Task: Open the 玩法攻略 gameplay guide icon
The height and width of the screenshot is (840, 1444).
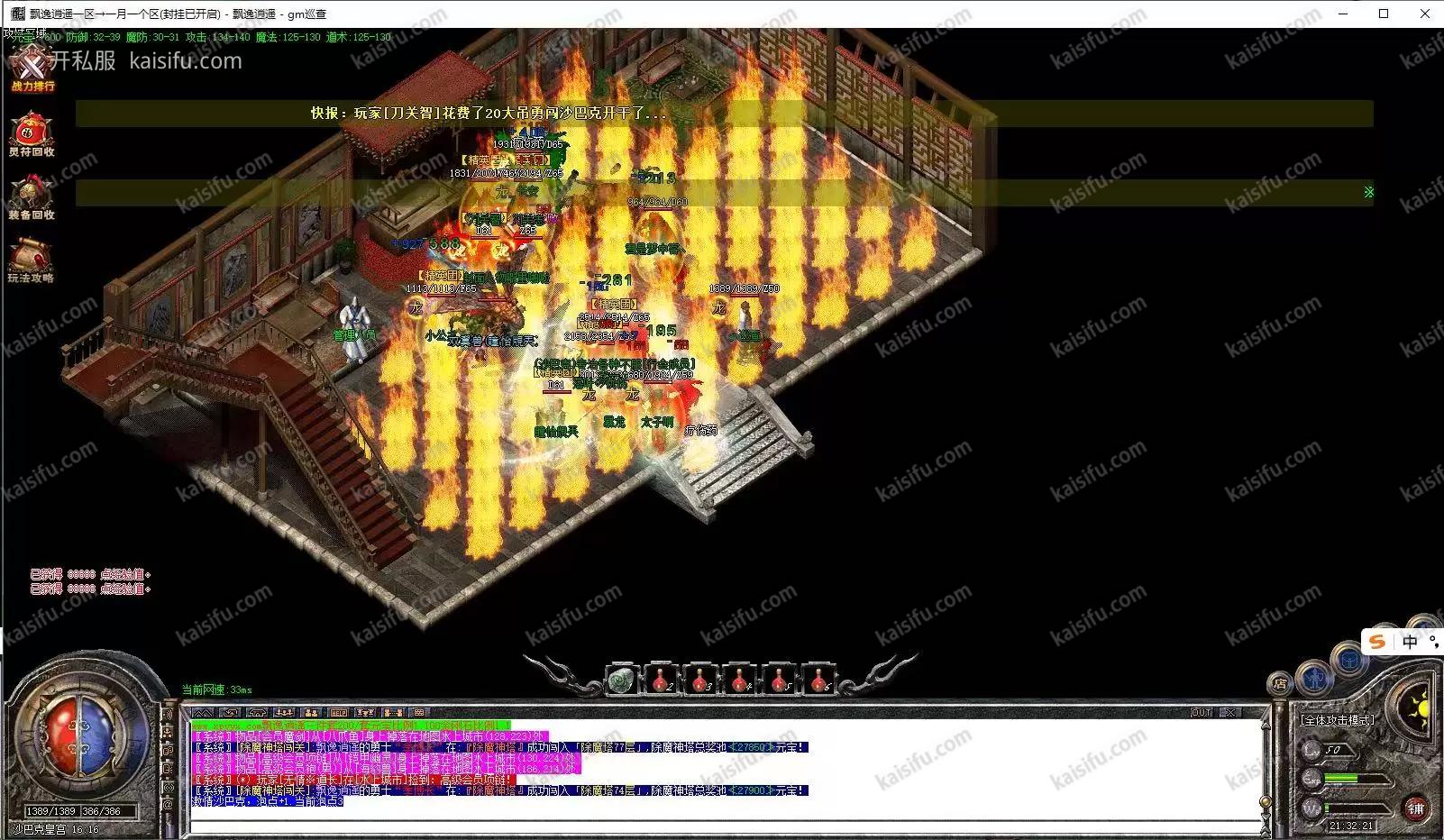Action: [32, 260]
